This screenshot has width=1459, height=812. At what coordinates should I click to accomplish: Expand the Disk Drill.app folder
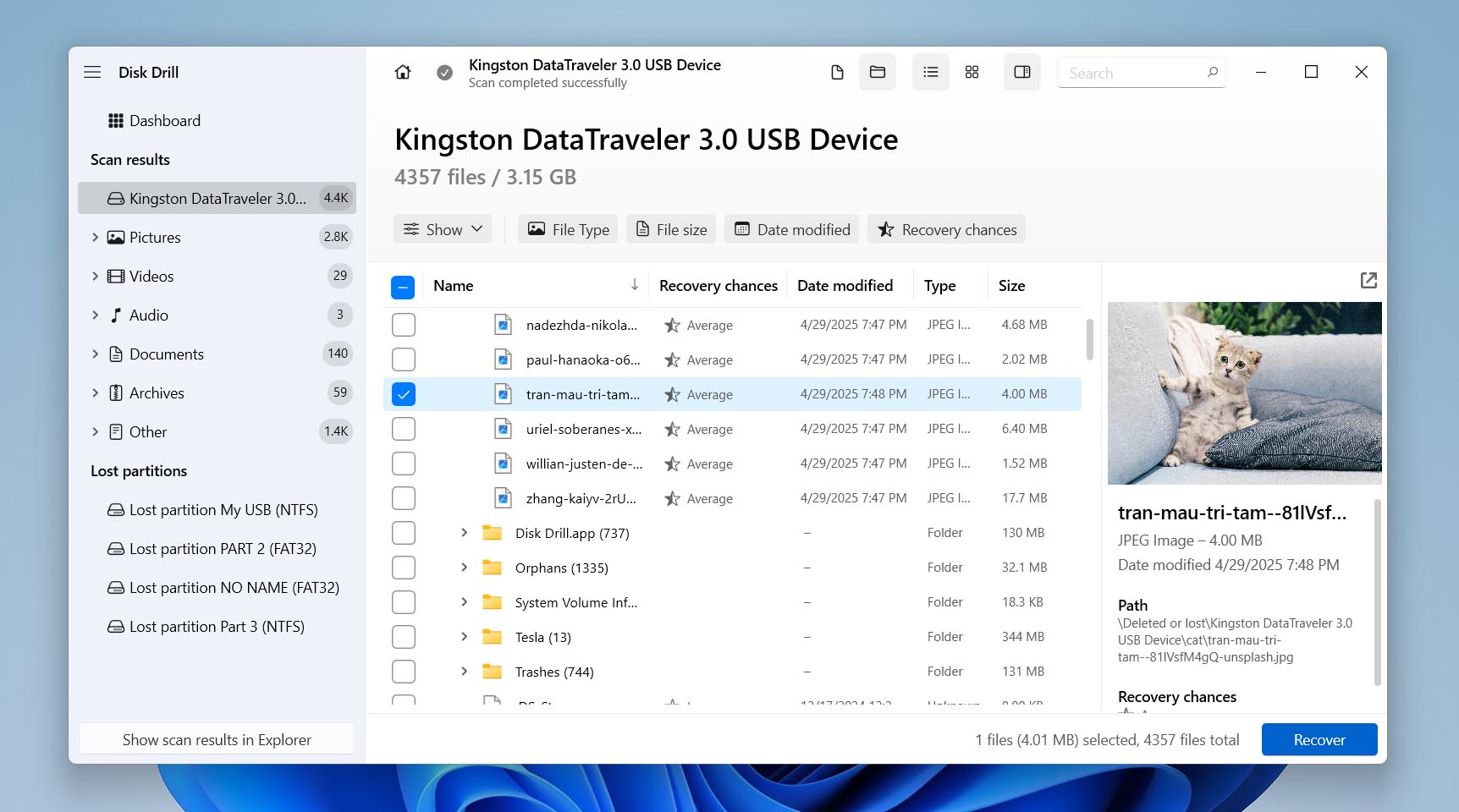tap(464, 533)
